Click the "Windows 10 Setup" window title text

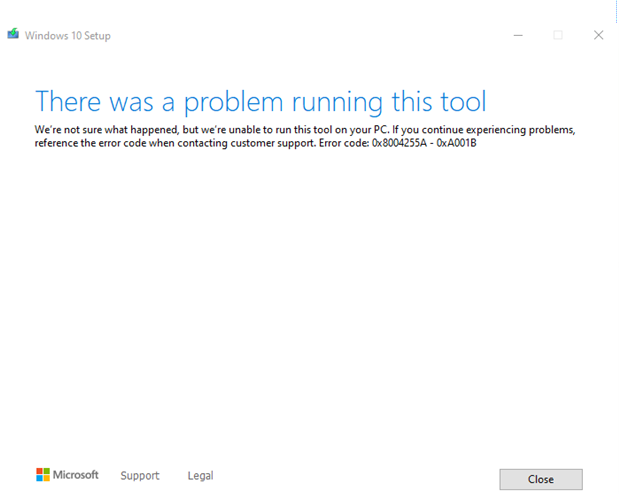pos(68,36)
